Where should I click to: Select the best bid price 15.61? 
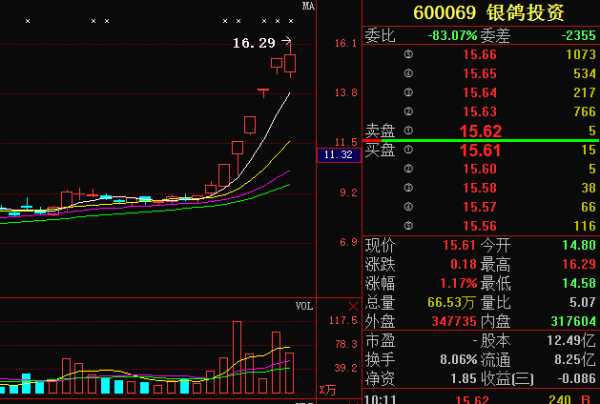(x=480, y=150)
